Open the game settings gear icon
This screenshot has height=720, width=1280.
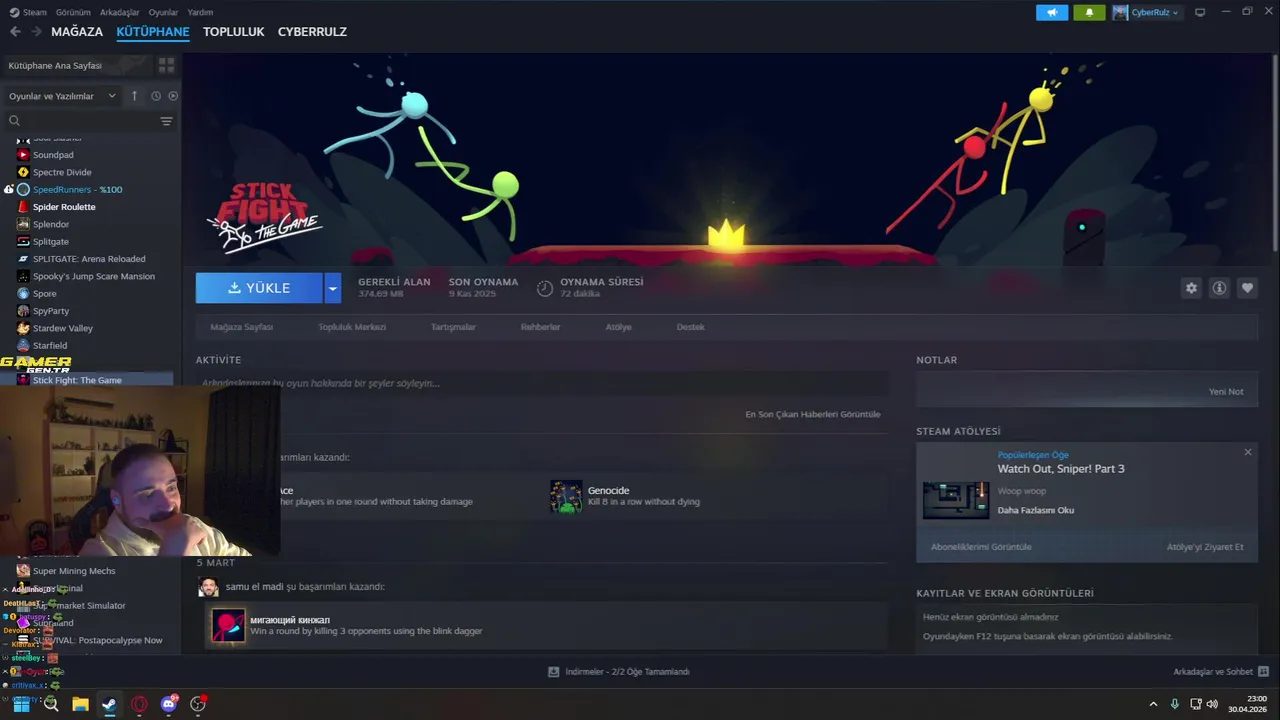[1191, 288]
